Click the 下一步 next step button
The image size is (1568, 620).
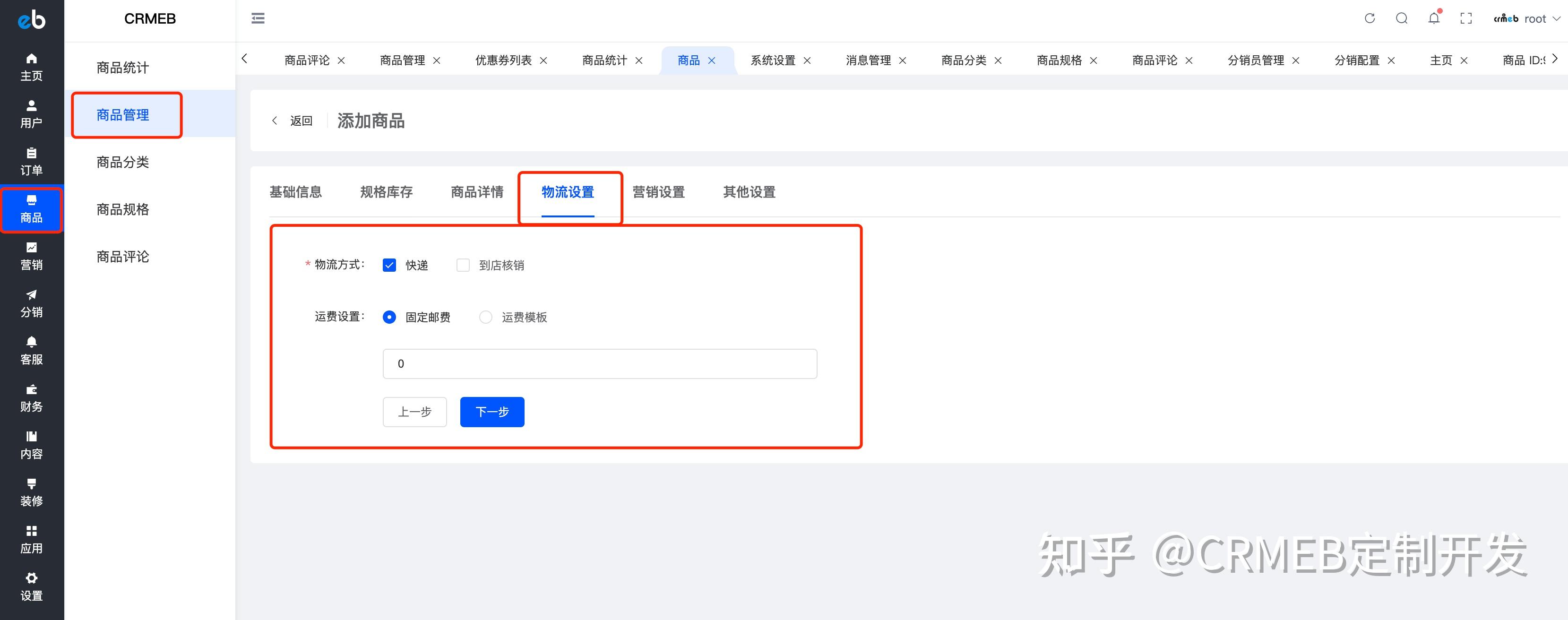click(492, 412)
